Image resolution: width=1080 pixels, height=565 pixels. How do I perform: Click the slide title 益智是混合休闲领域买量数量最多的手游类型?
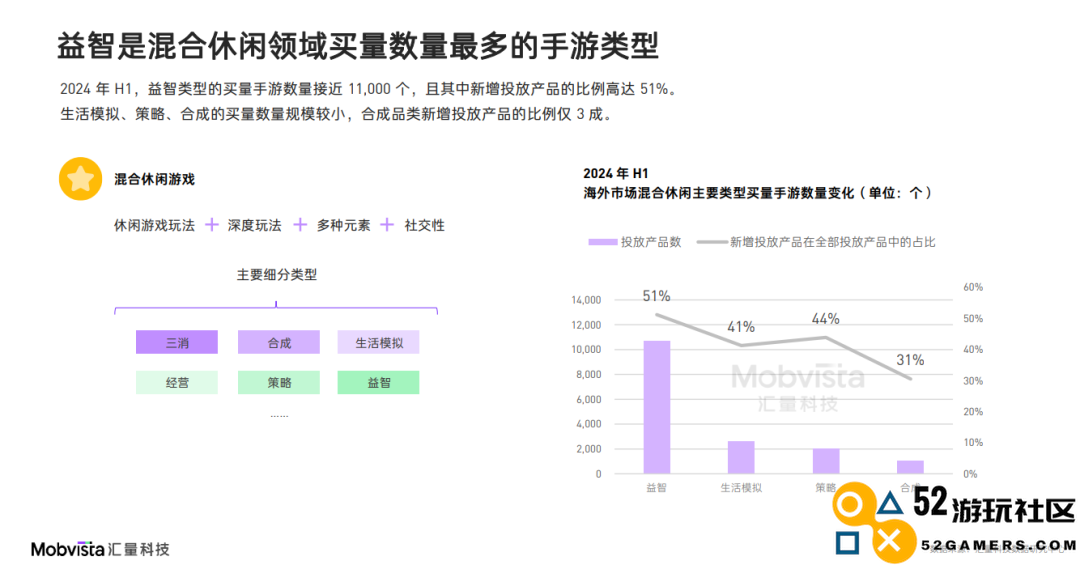[x=357, y=46]
